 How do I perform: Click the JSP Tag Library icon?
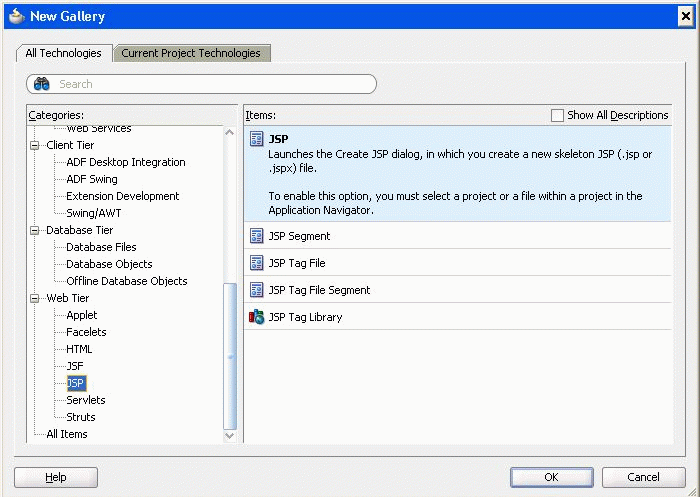[256, 317]
